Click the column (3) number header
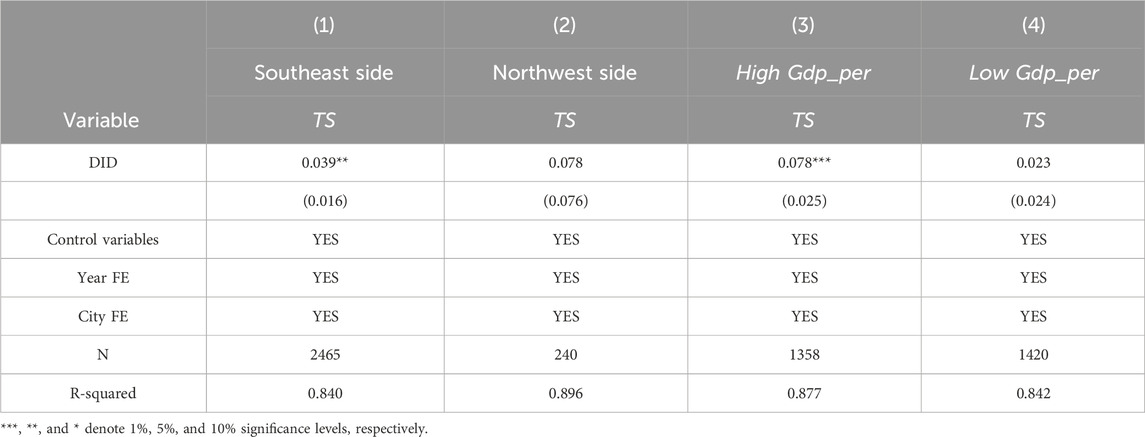The image size is (1145, 437). 804,26
